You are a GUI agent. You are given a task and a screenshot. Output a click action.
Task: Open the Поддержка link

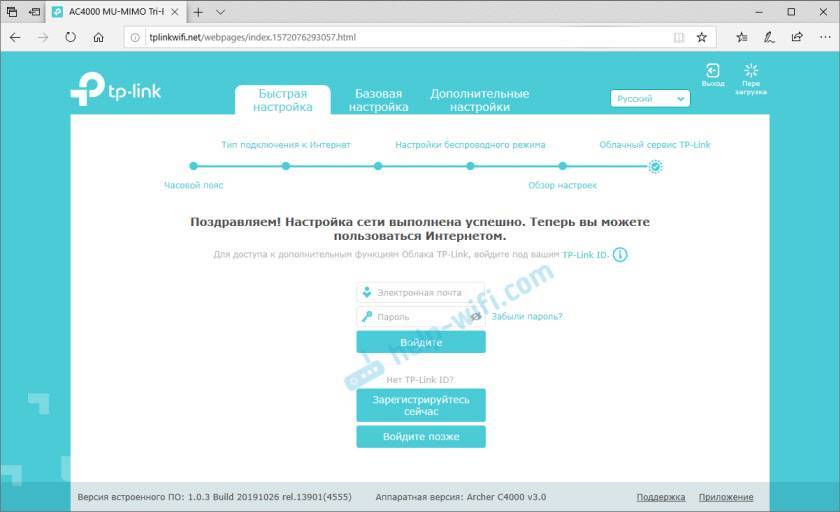point(661,497)
